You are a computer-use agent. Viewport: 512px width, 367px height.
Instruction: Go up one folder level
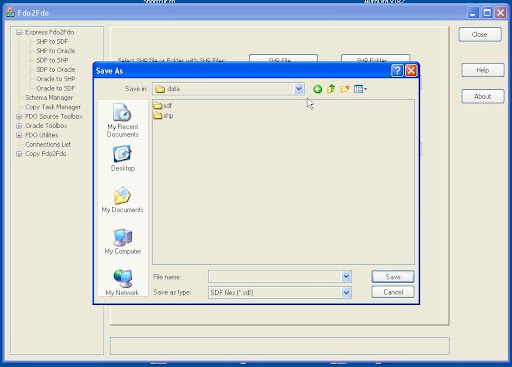pyautogui.click(x=331, y=89)
